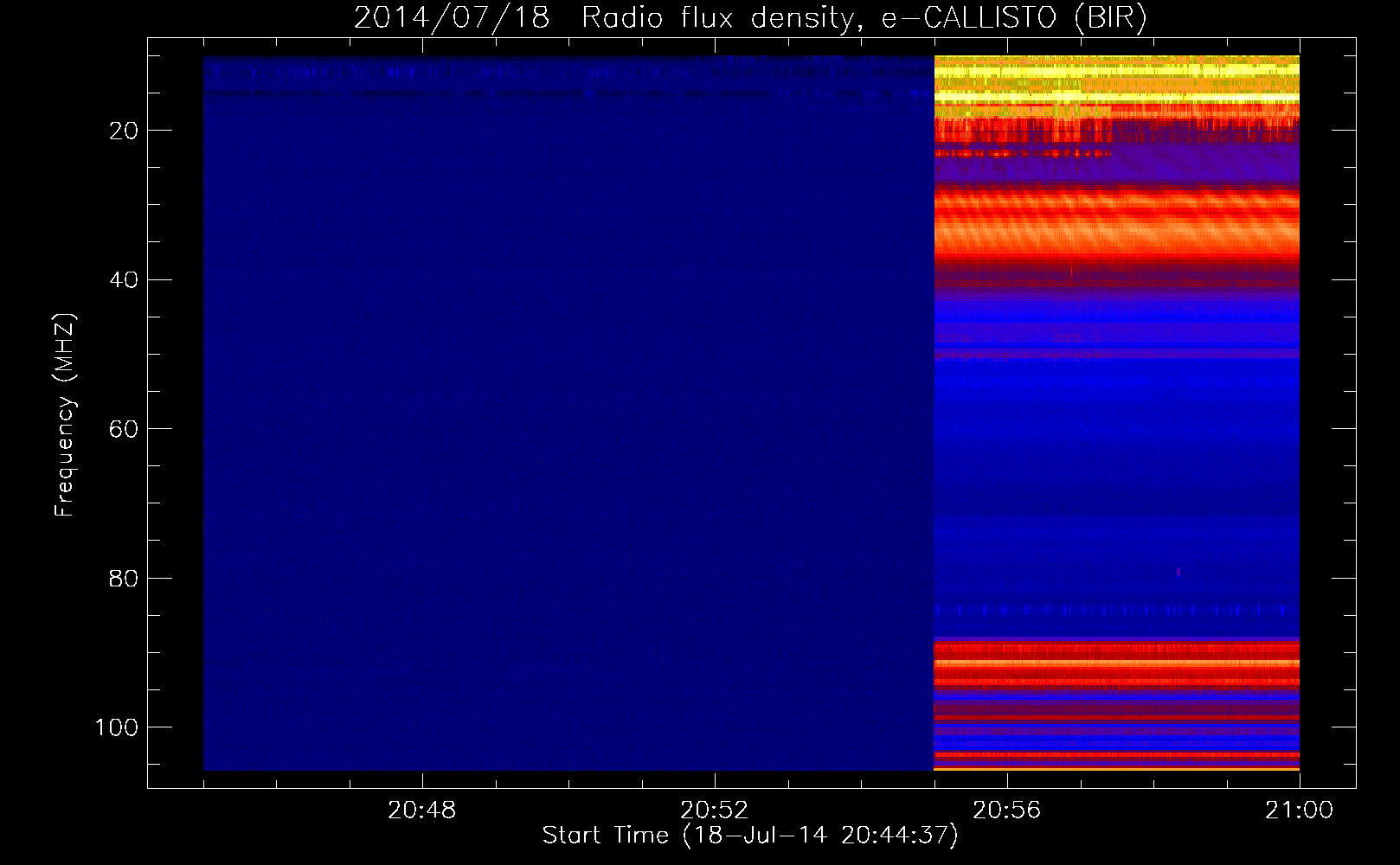Select the 21:00 time tick label
The width and height of the screenshot is (1400, 865).
(x=1299, y=811)
